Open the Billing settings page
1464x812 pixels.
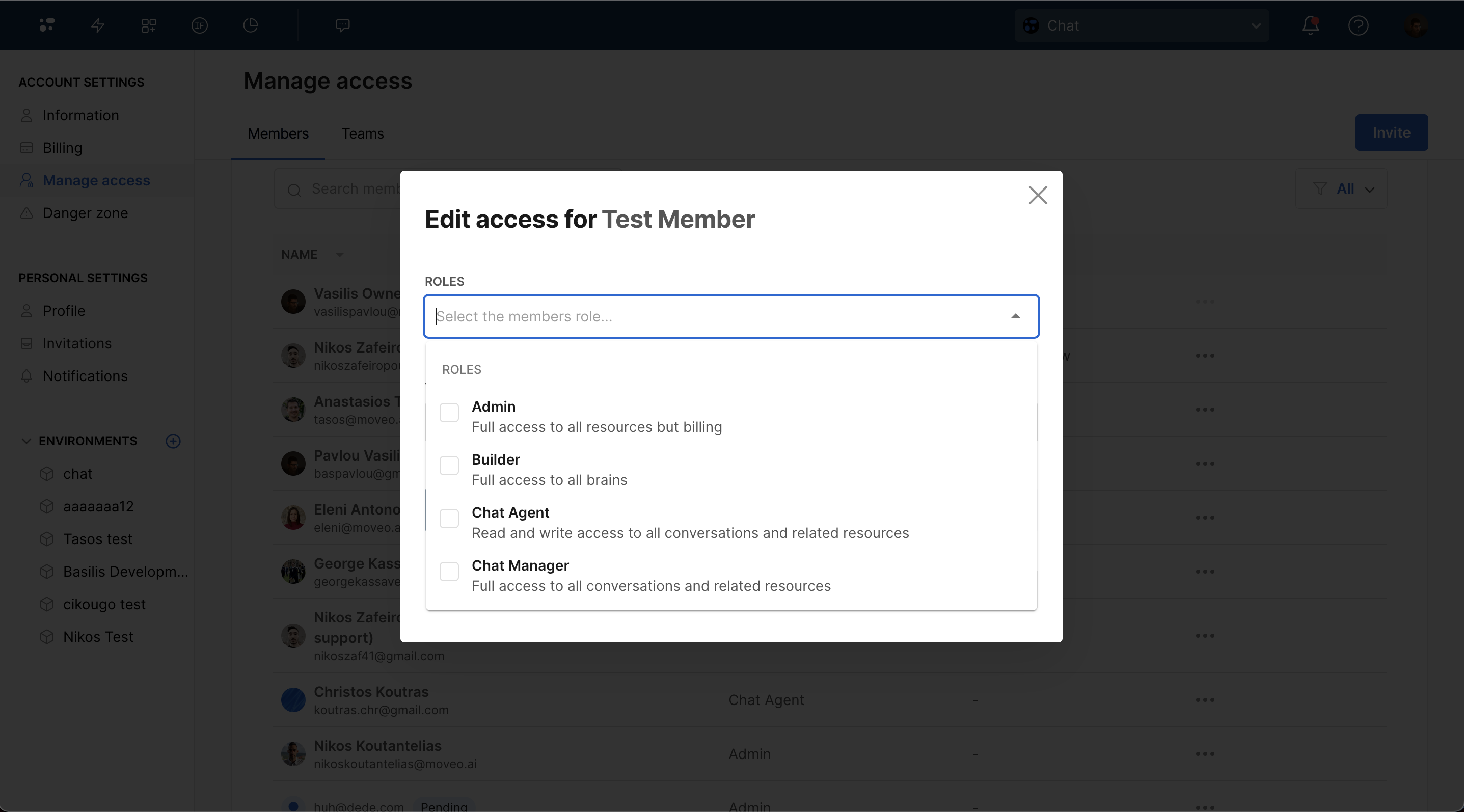click(63, 148)
